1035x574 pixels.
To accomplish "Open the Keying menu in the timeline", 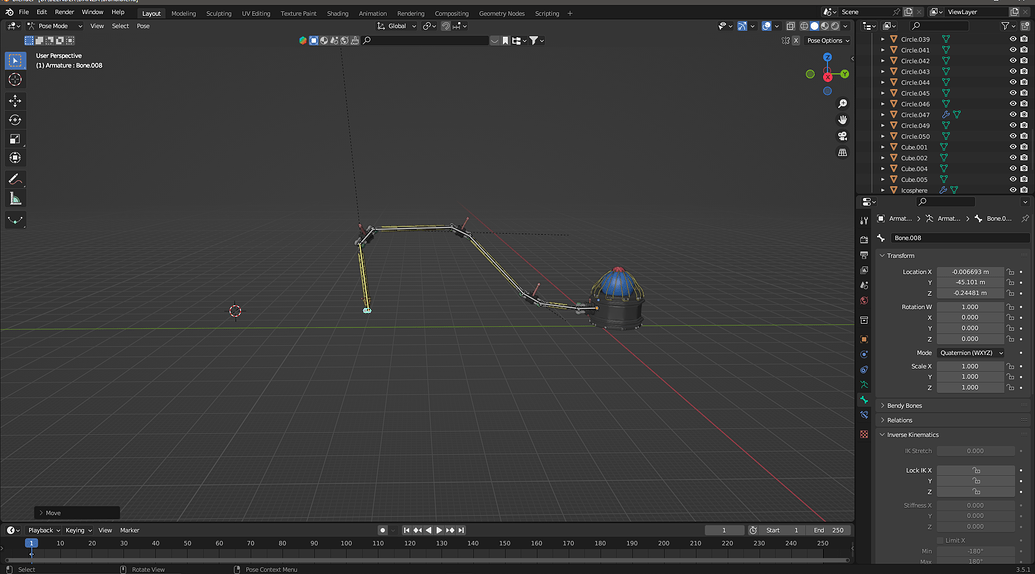I will click(x=77, y=530).
